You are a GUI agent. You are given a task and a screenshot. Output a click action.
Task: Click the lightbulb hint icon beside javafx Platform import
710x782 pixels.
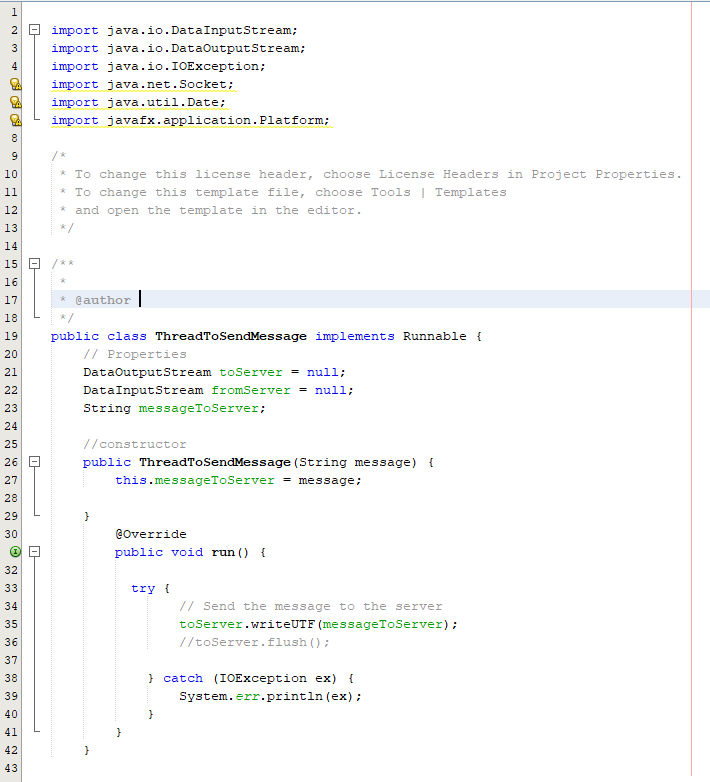click(x=15, y=120)
